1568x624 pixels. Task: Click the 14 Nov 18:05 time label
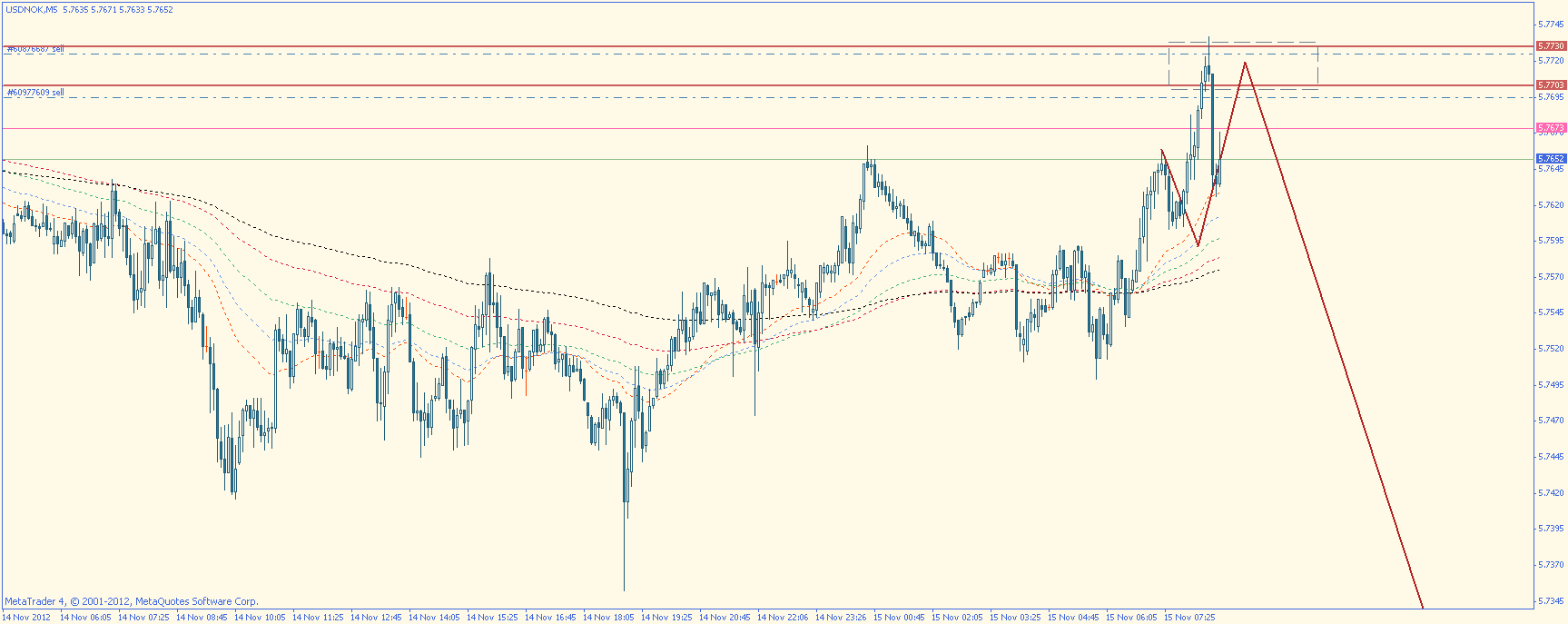pos(608,618)
